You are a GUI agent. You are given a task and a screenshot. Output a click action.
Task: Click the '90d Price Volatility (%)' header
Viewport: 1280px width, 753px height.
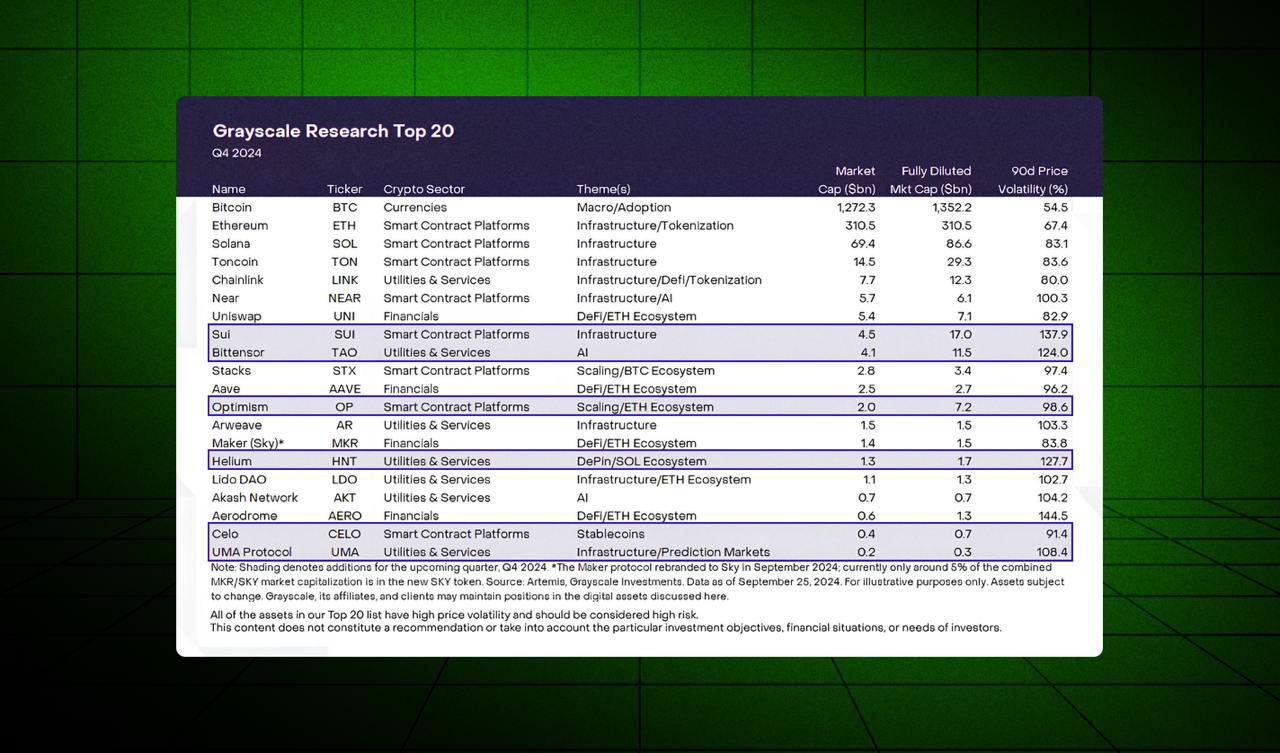point(1033,180)
